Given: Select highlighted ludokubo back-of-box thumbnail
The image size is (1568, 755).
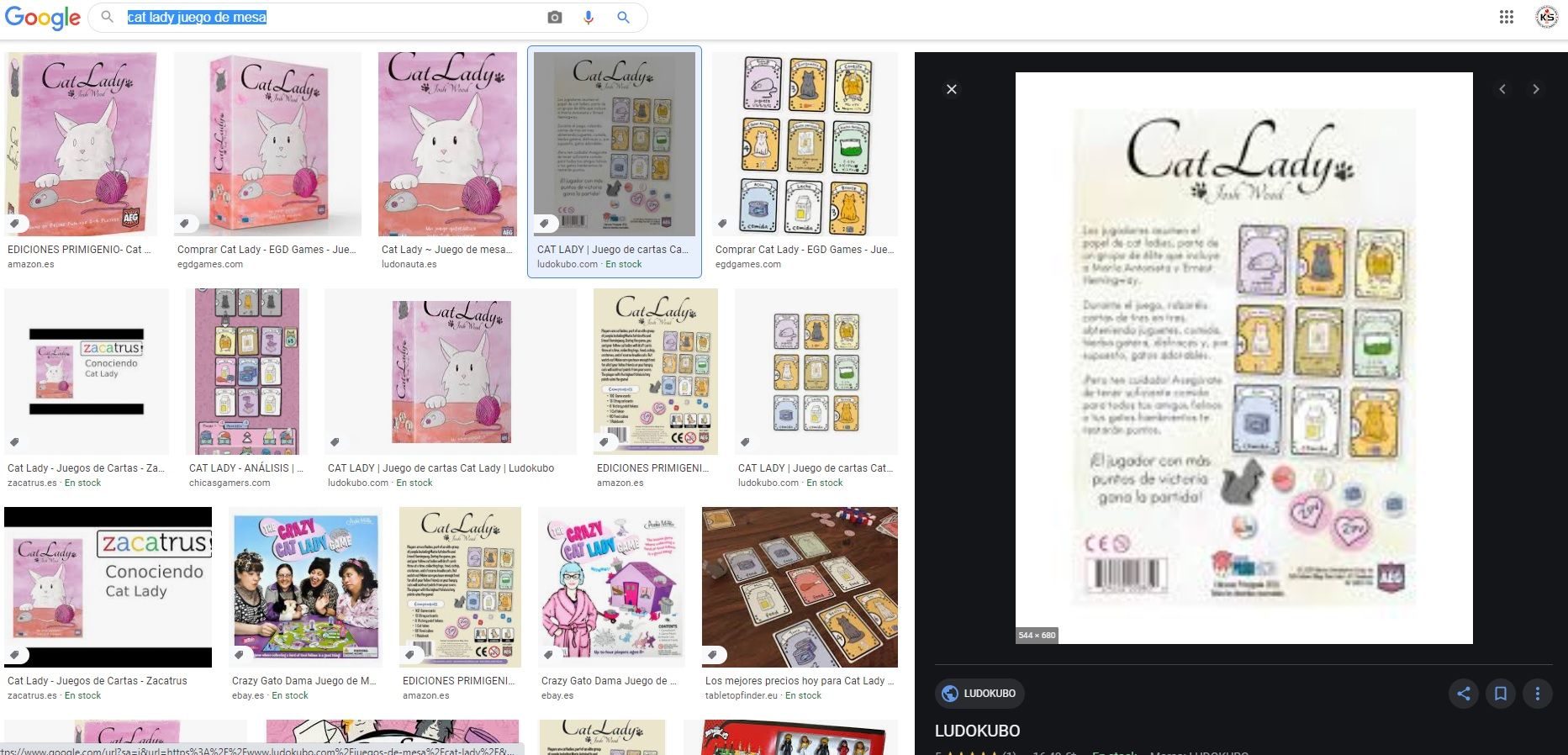Looking at the screenshot, I should point(615,144).
